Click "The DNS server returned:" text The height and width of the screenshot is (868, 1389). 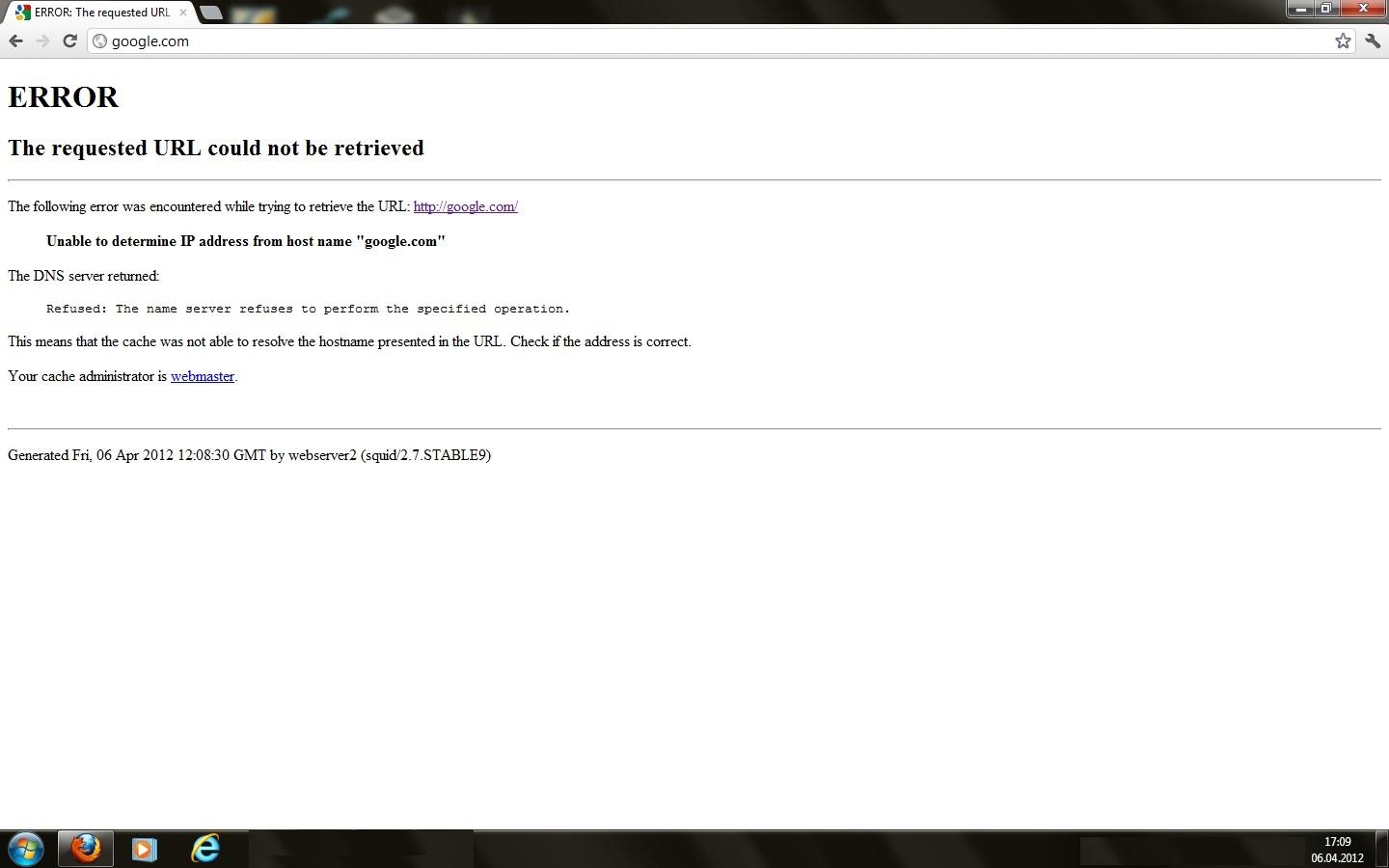pyautogui.click(x=84, y=276)
